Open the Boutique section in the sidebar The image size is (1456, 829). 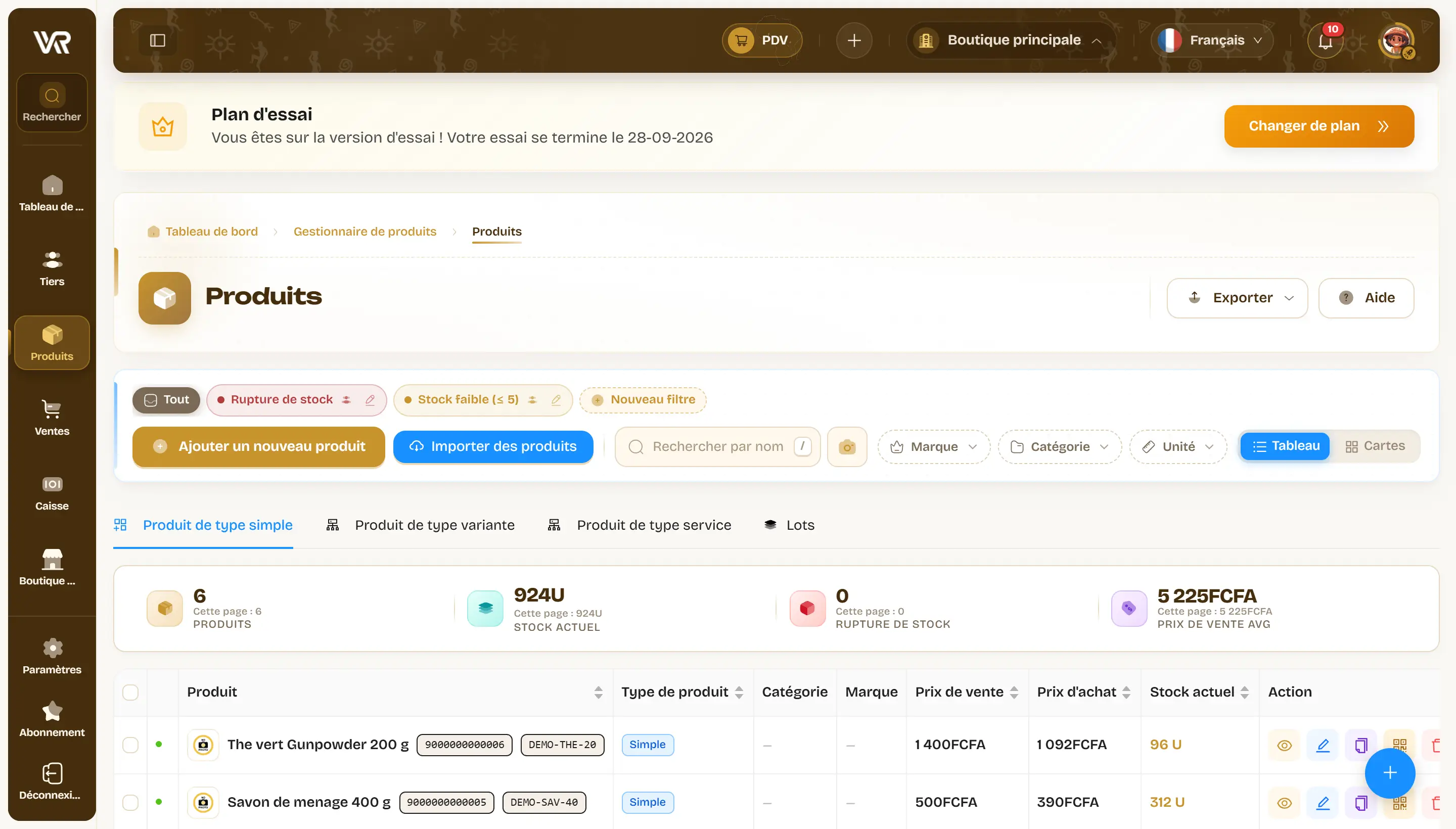pyautogui.click(x=52, y=568)
